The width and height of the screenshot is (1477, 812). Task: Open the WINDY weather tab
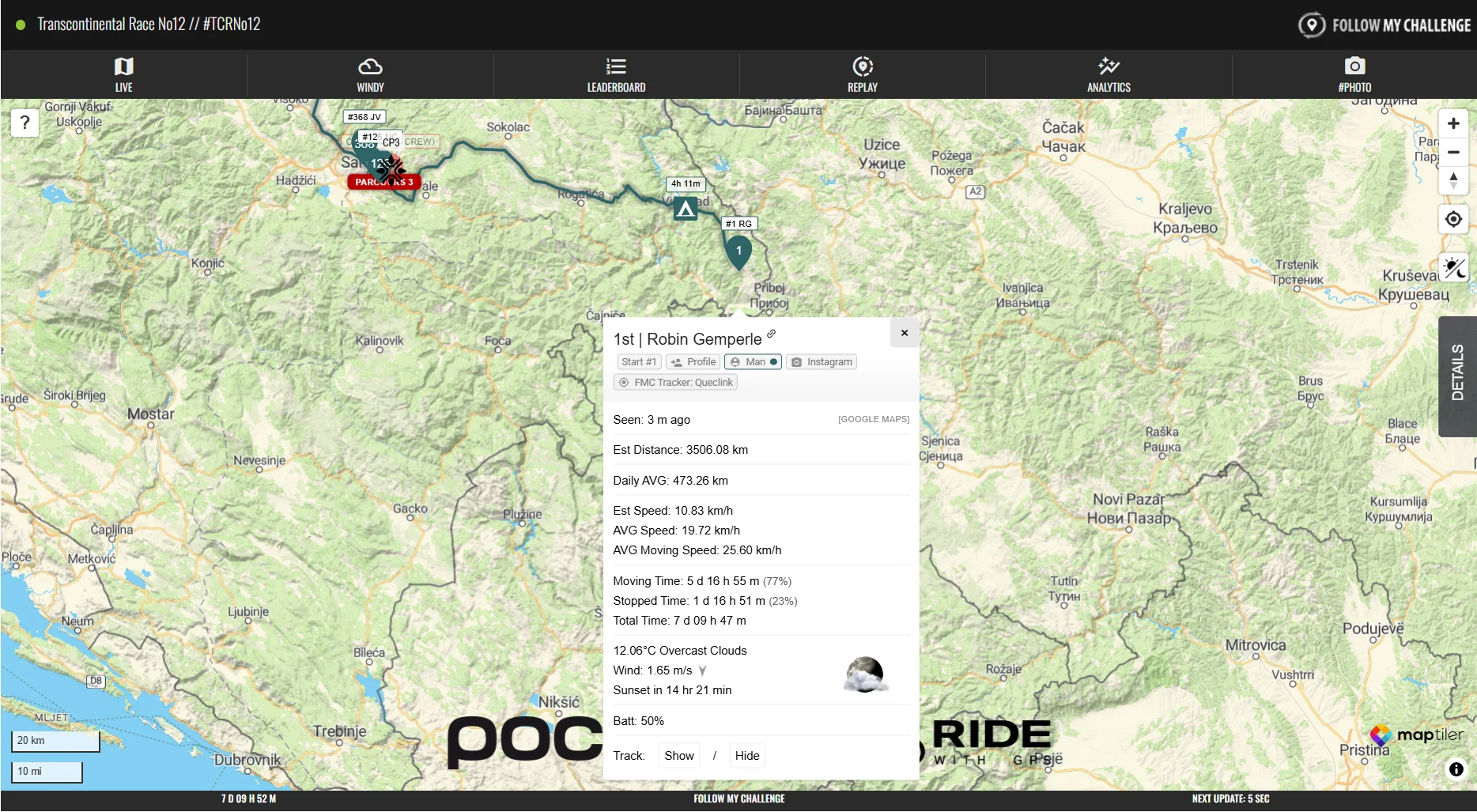[x=370, y=74]
